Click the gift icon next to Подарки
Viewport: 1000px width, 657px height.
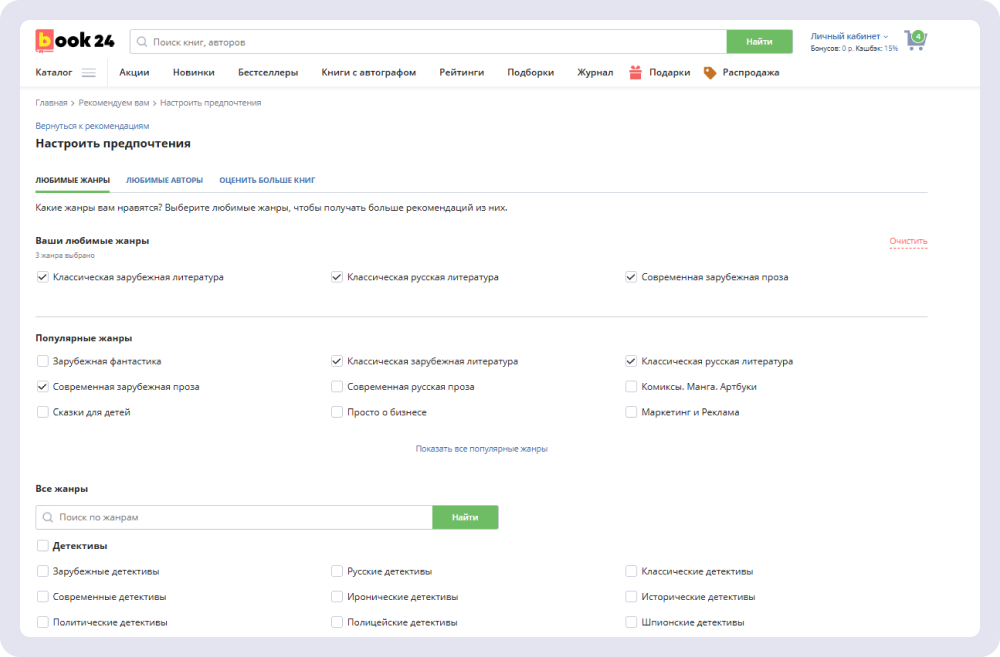point(635,72)
